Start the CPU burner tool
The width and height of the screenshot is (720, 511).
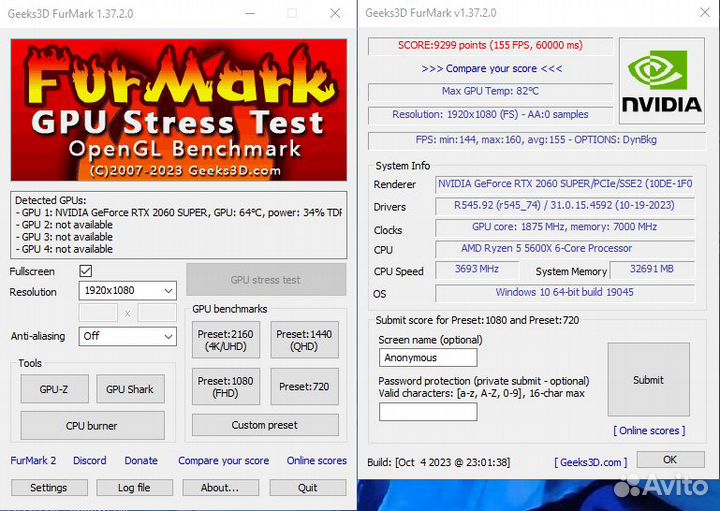92,426
